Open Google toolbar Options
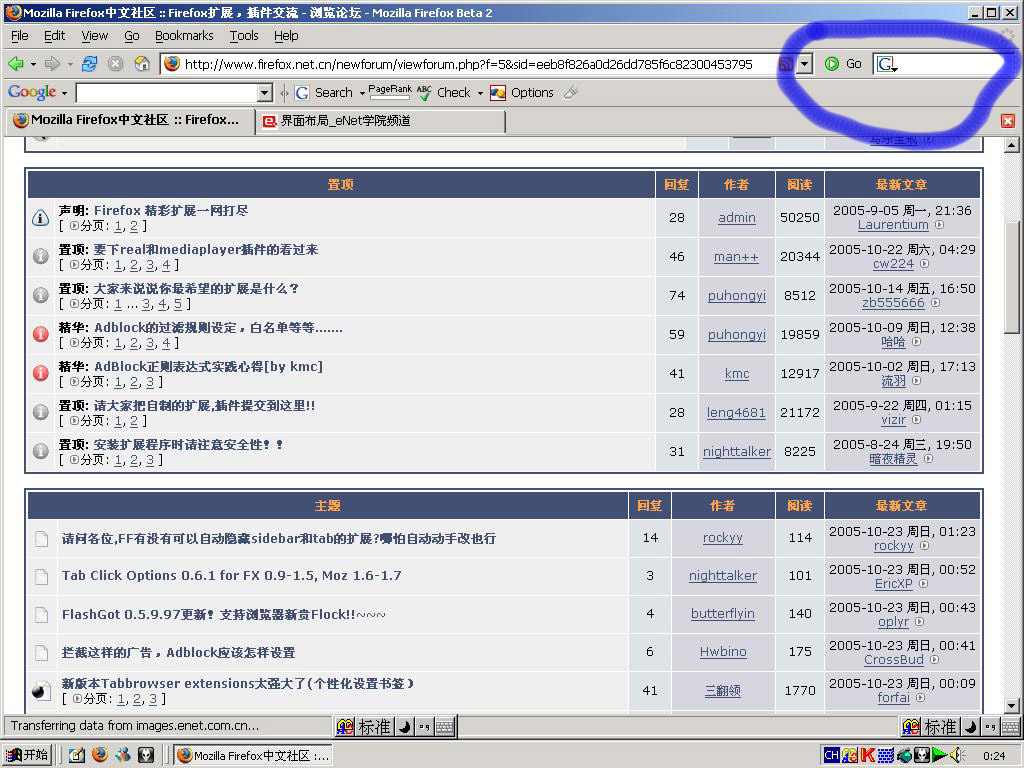 click(x=522, y=93)
